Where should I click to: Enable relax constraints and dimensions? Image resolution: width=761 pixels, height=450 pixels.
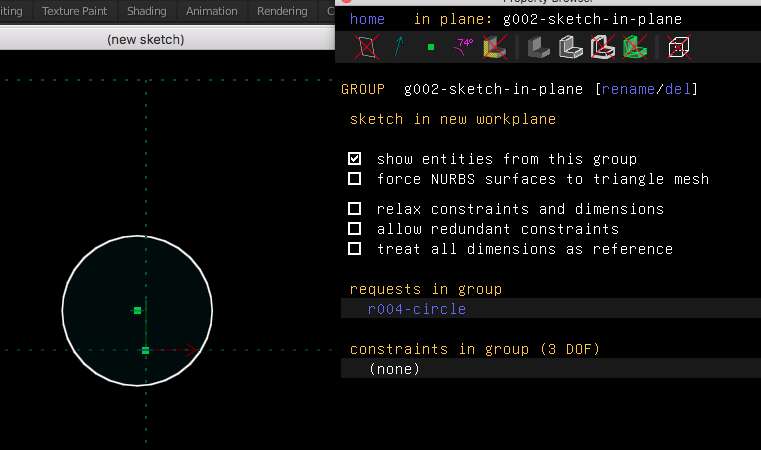(x=354, y=209)
